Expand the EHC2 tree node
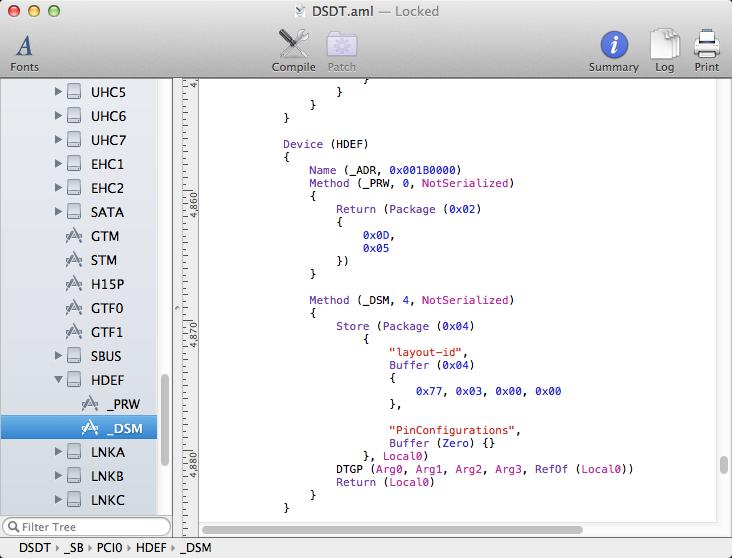Viewport: 732px width, 558px height. 58,188
